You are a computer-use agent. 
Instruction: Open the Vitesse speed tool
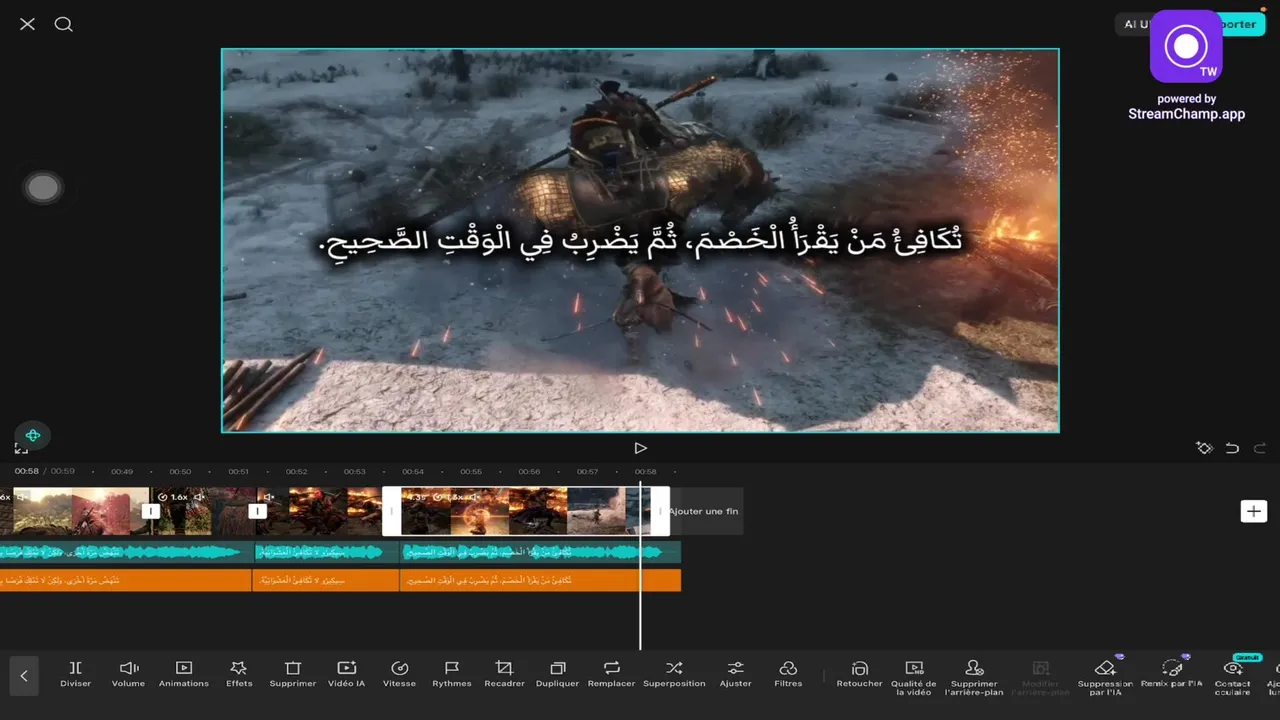[x=399, y=674]
